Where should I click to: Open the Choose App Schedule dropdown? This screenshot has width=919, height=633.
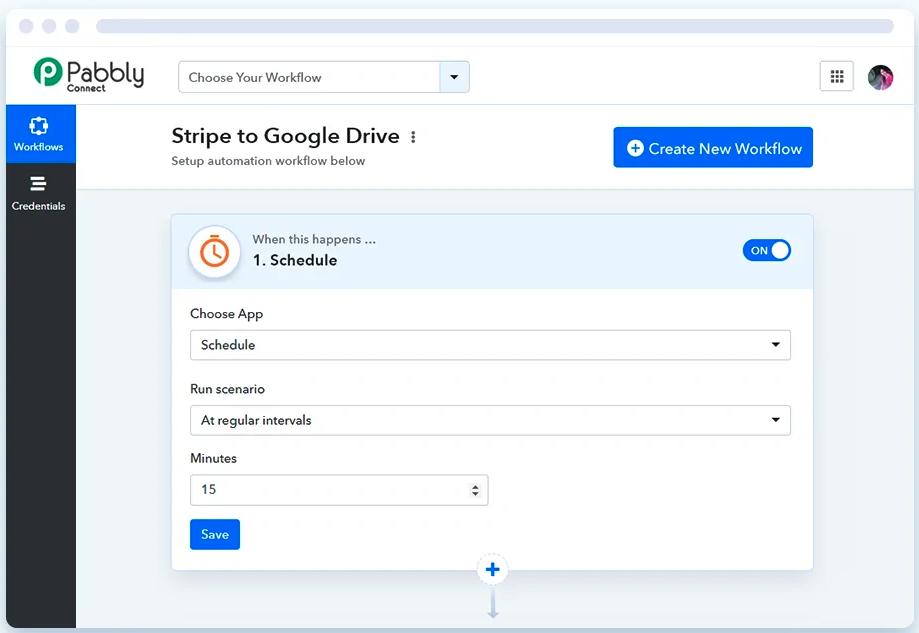coord(490,345)
